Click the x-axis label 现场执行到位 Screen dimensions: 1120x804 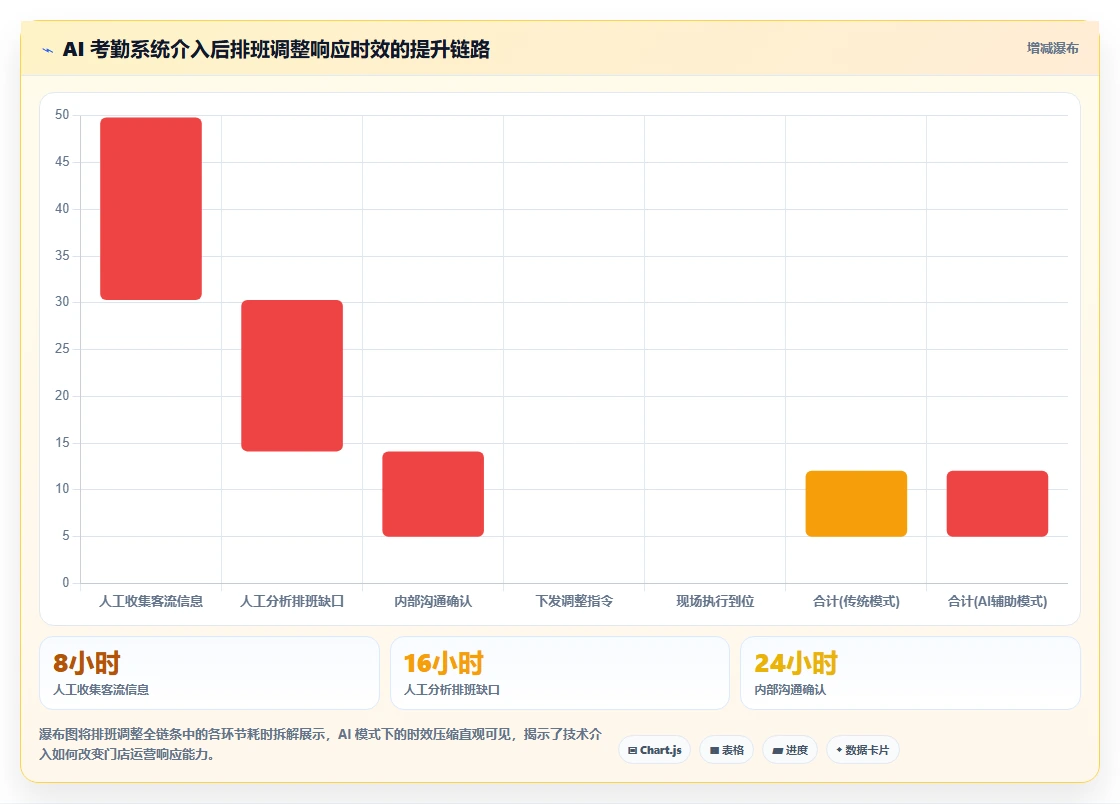click(x=715, y=601)
